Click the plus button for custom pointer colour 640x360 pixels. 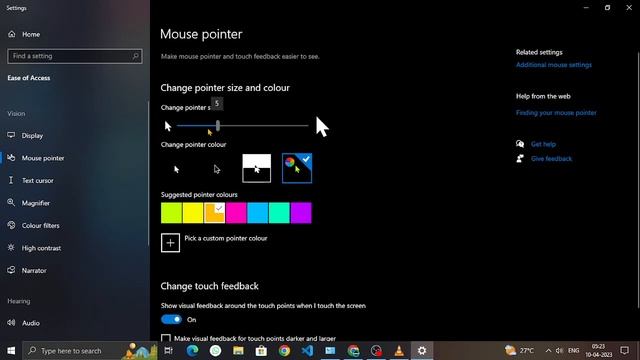click(x=170, y=243)
